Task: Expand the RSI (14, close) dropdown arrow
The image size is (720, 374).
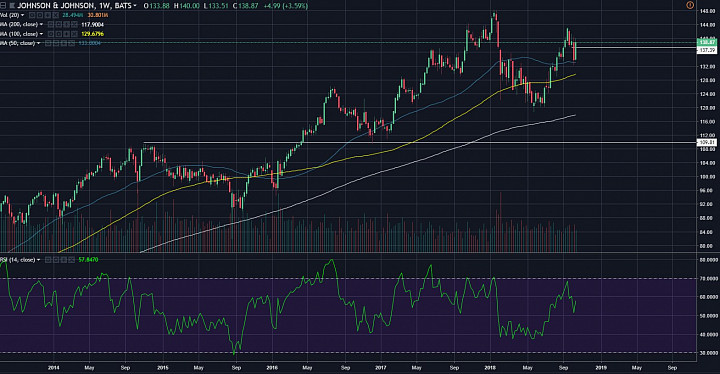Action: pyautogui.click(x=39, y=260)
